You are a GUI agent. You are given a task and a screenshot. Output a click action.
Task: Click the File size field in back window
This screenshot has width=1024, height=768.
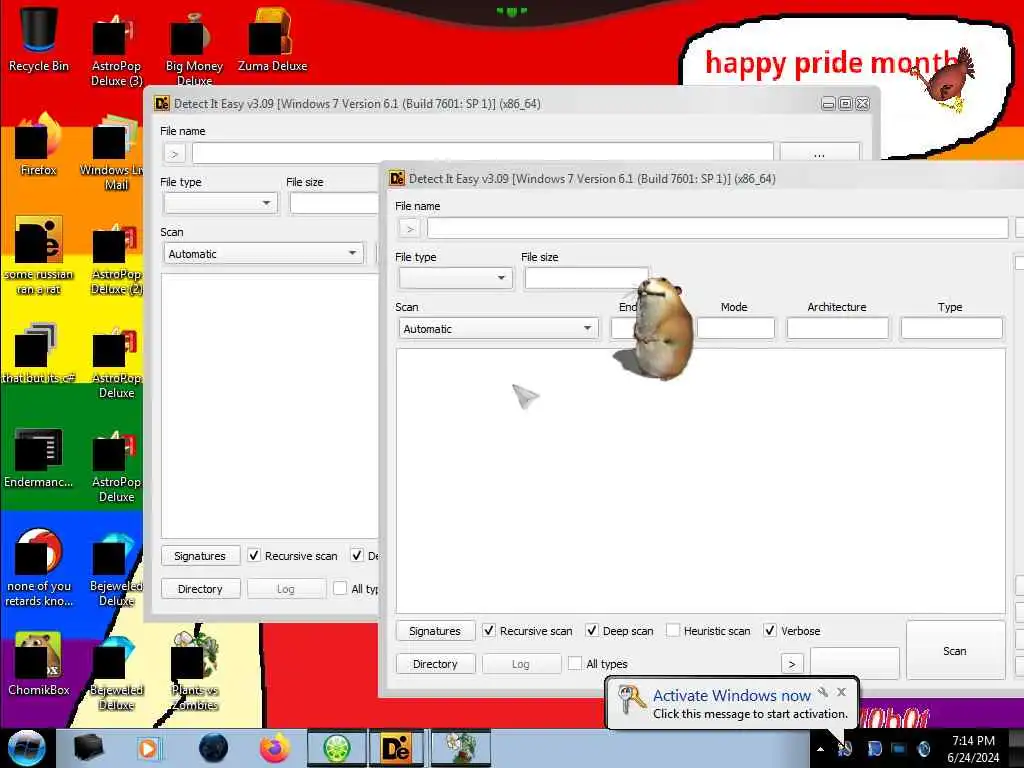(334, 203)
